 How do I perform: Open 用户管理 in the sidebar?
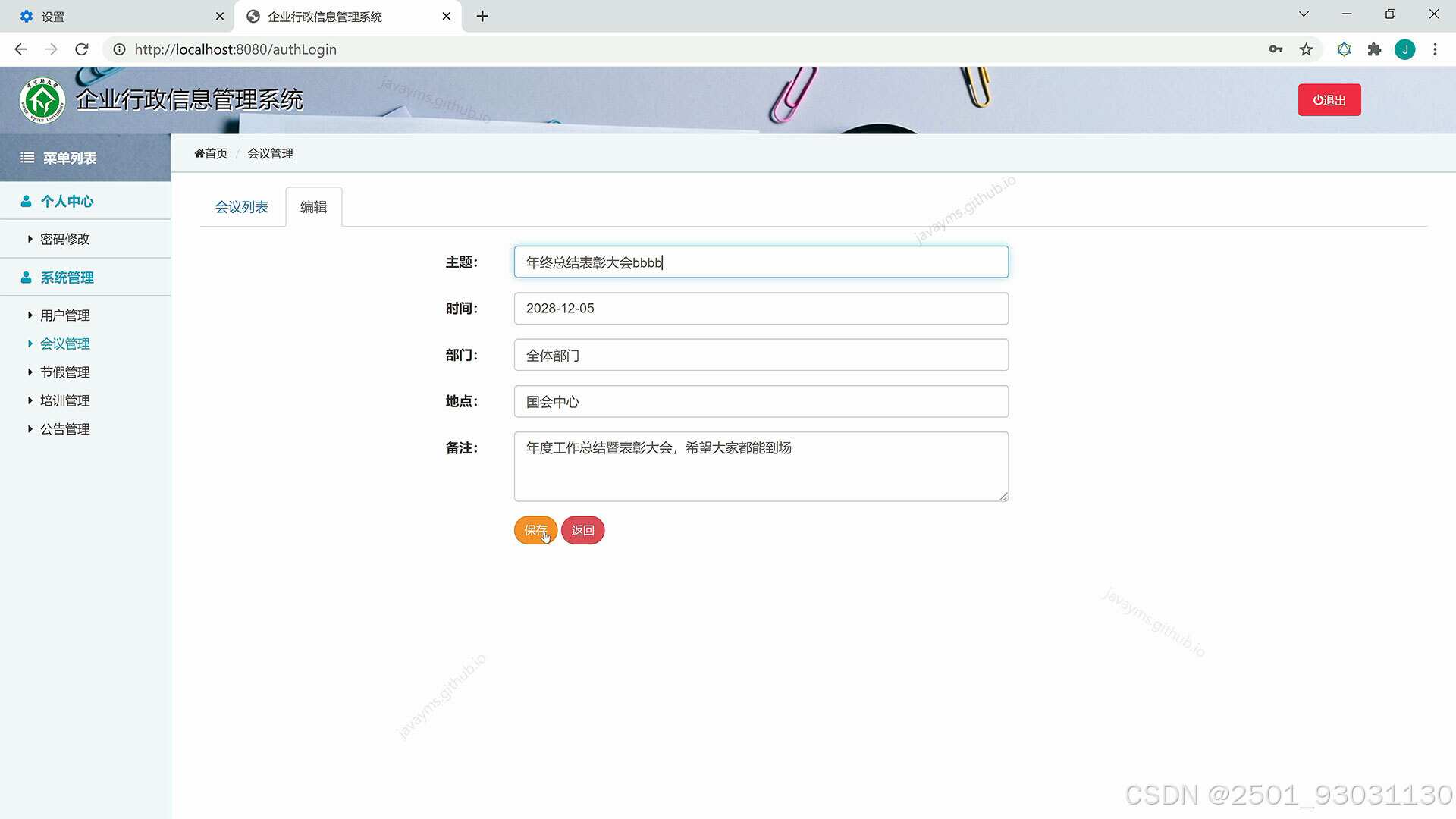coord(64,315)
